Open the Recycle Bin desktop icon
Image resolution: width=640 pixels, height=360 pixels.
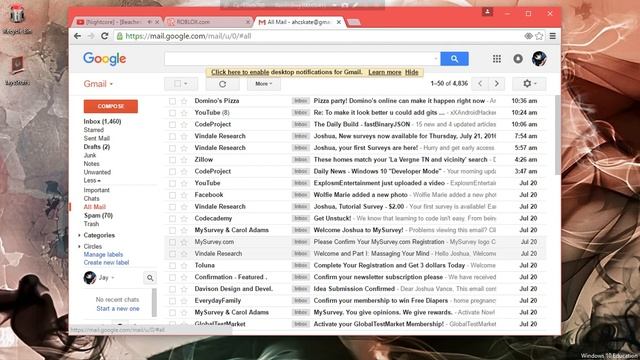coord(17,18)
